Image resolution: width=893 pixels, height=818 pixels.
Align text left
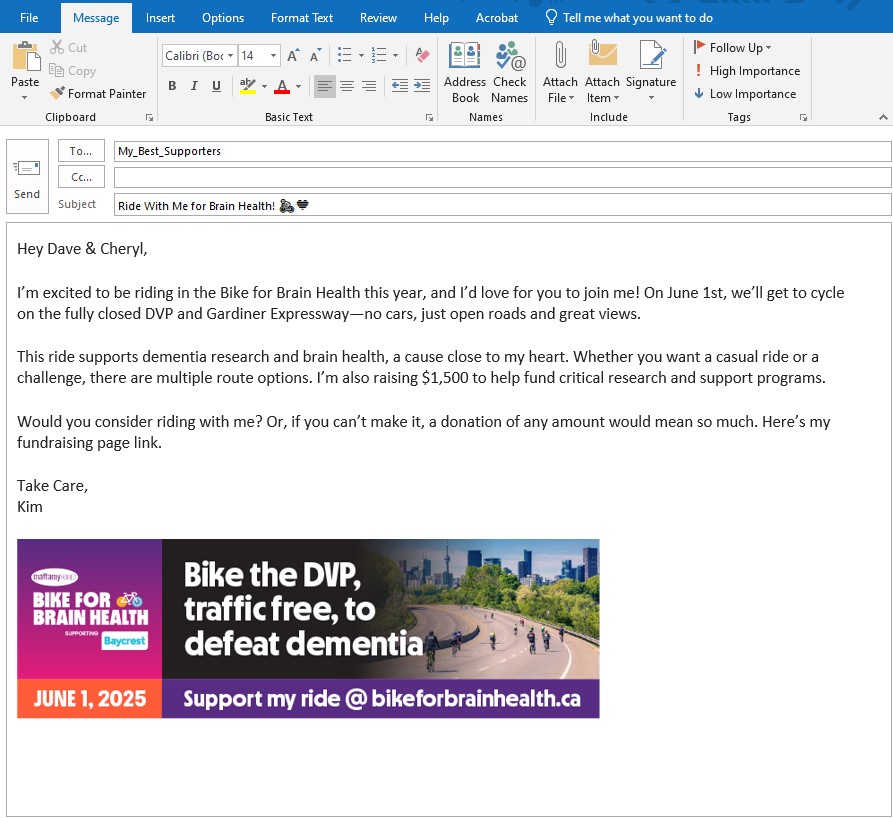pos(325,86)
